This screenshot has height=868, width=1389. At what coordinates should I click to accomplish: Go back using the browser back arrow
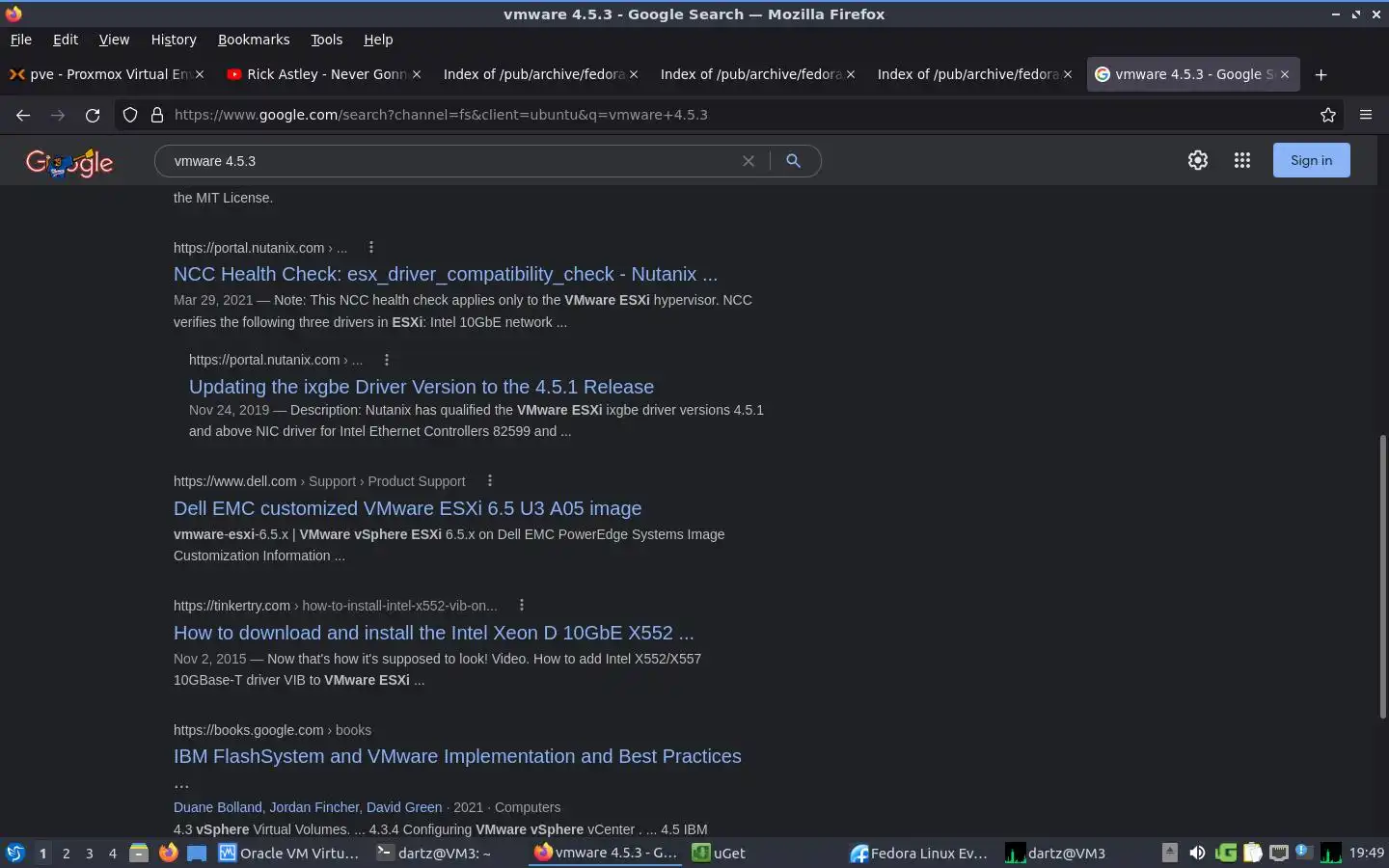(23, 115)
